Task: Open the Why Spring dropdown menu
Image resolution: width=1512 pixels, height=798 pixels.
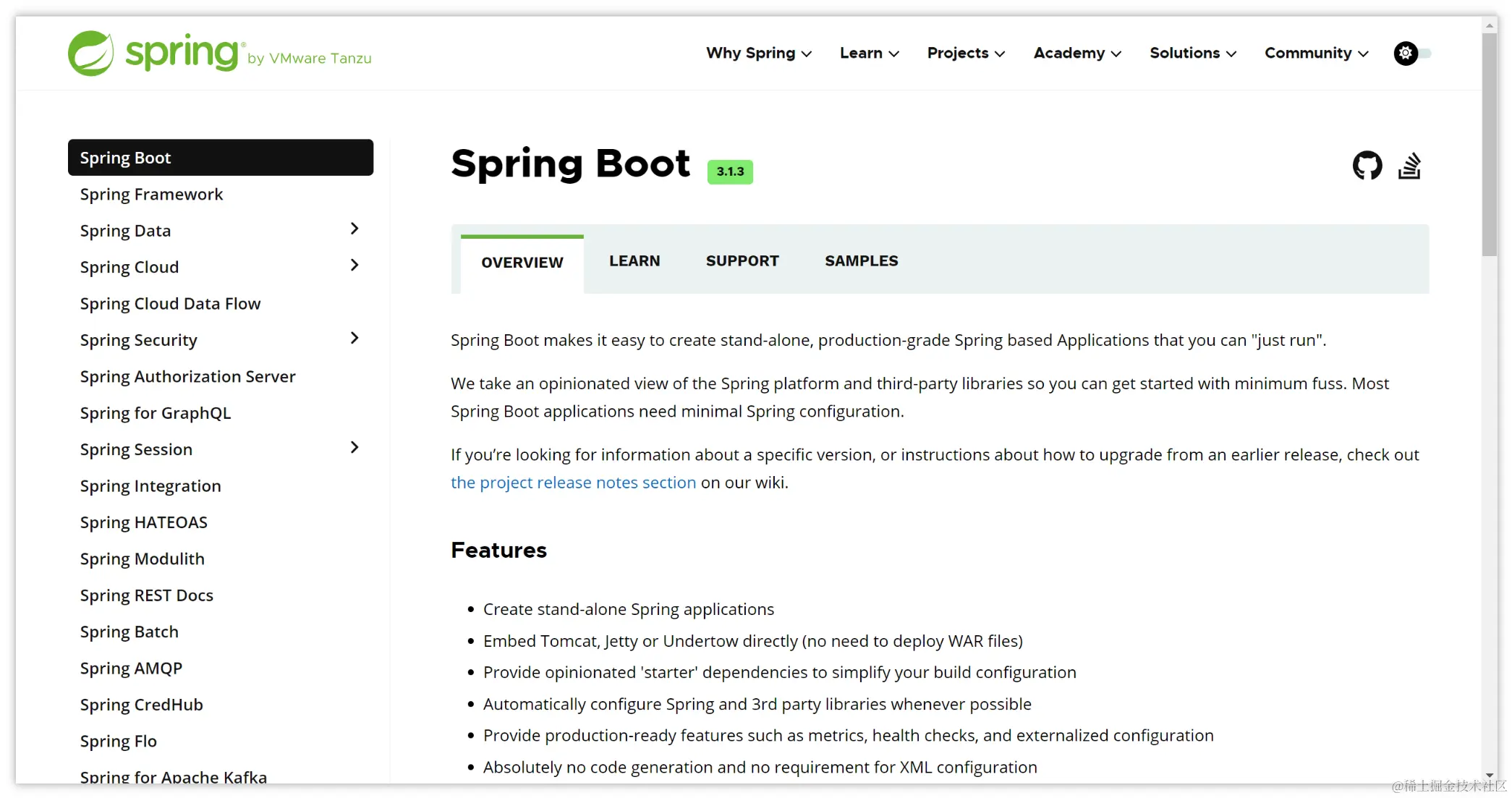Action: coord(758,53)
